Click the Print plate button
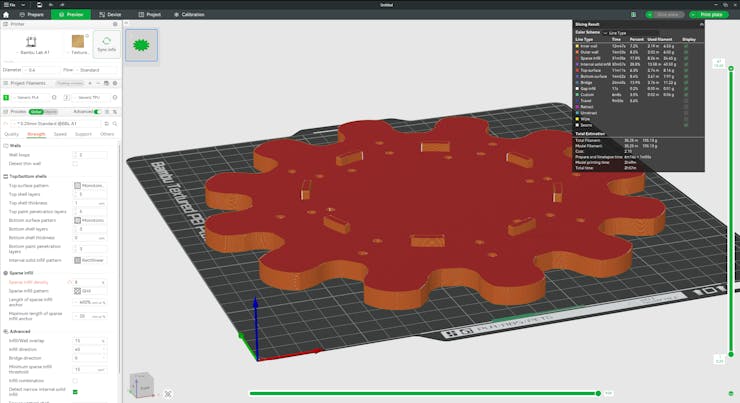The height and width of the screenshot is (403, 740). [x=710, y=15]
